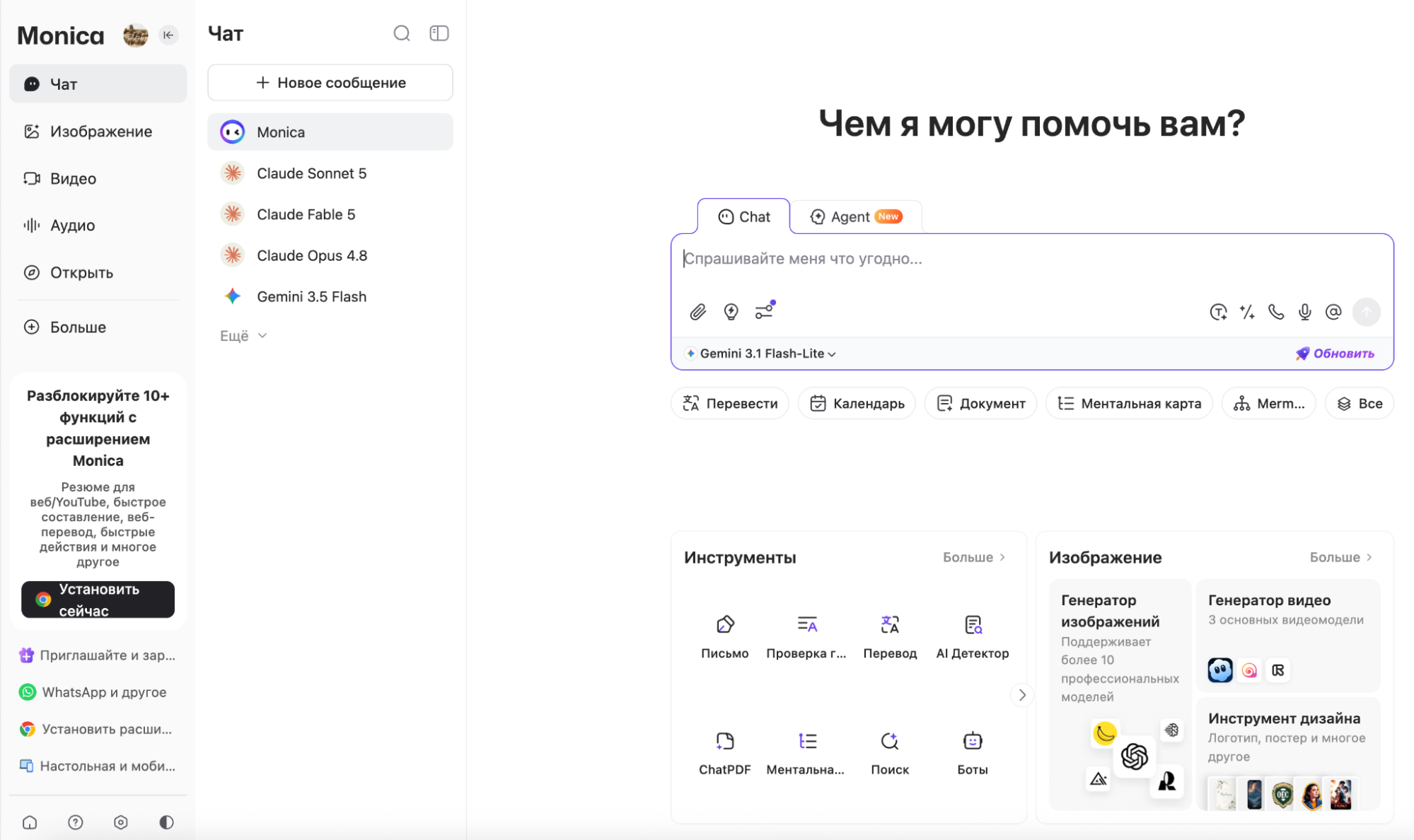1414x840 pixels.
Task: Go to Открыть in the sidebar
Action: [98, 273]
